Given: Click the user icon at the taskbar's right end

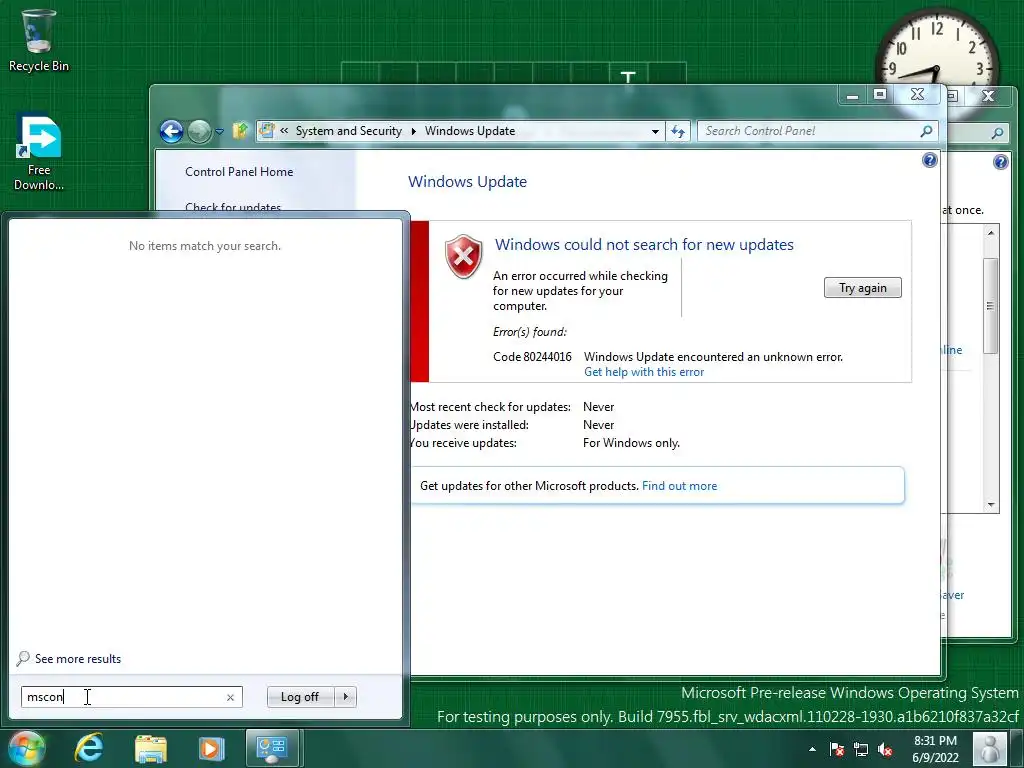Looking at the screenshot, I should pyautogui.click(x=990, y=748).
